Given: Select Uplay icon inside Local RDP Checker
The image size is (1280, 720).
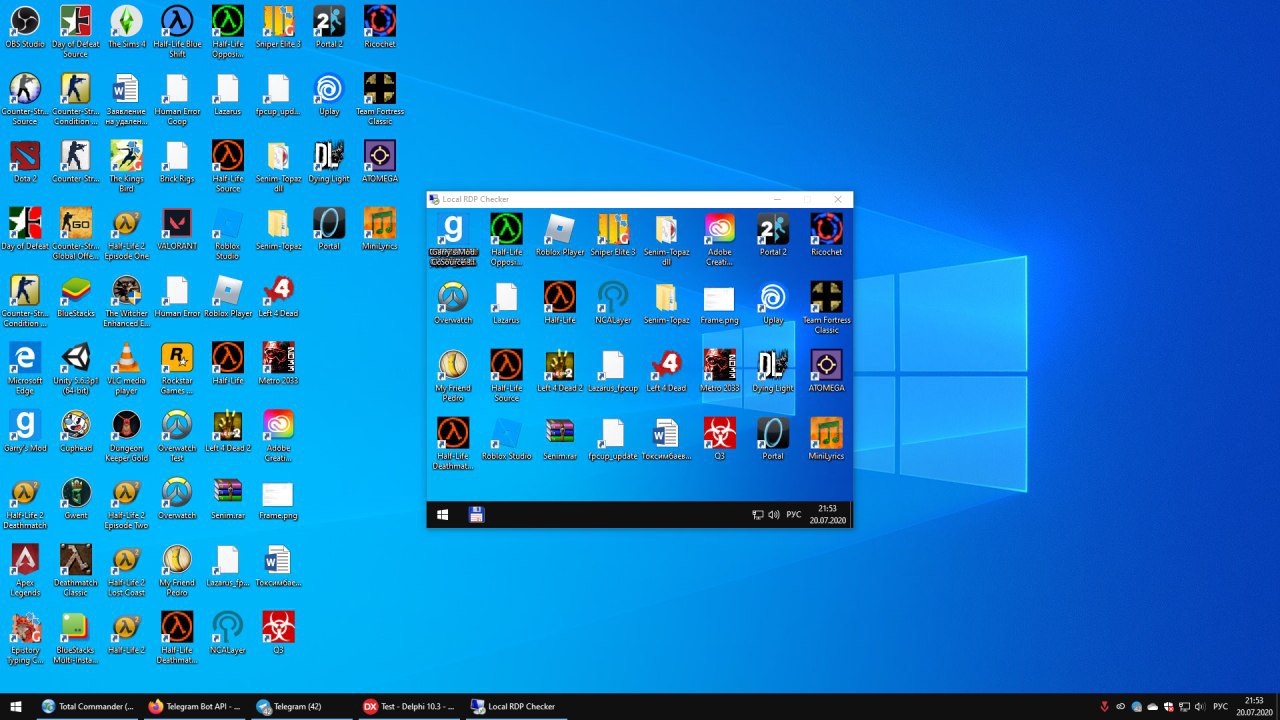Looking at the screenshot, I should [x=773, y=303].
